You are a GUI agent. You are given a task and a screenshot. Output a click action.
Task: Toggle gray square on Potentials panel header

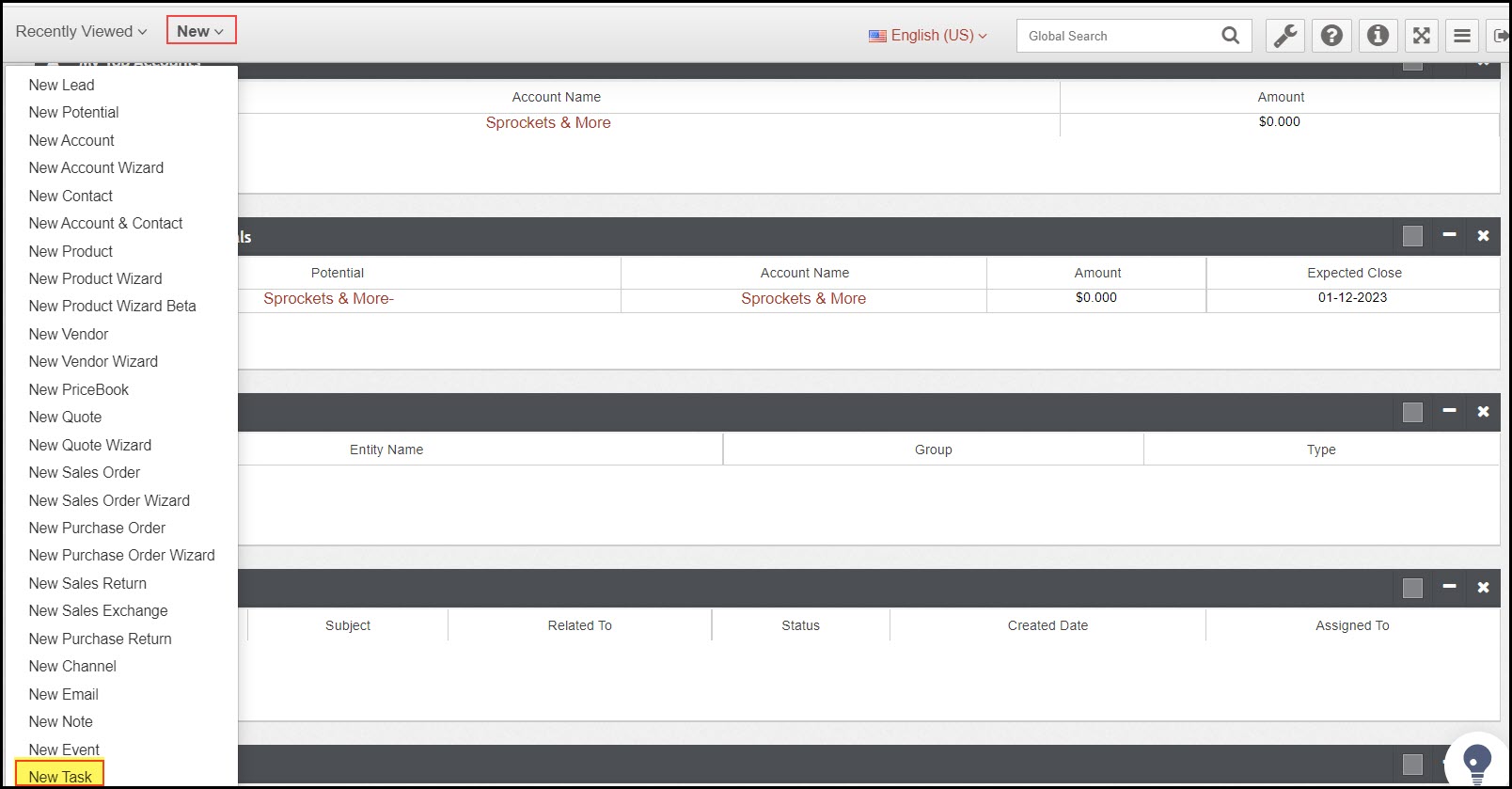[x=1412, y=236]
